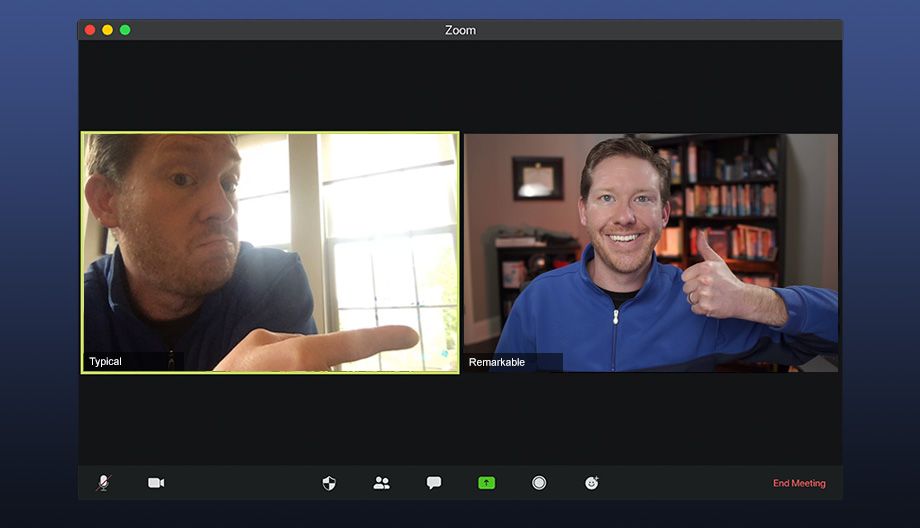Close the Zoom window with red button
The width and height of the screenshot is (920, 528).
90,30
